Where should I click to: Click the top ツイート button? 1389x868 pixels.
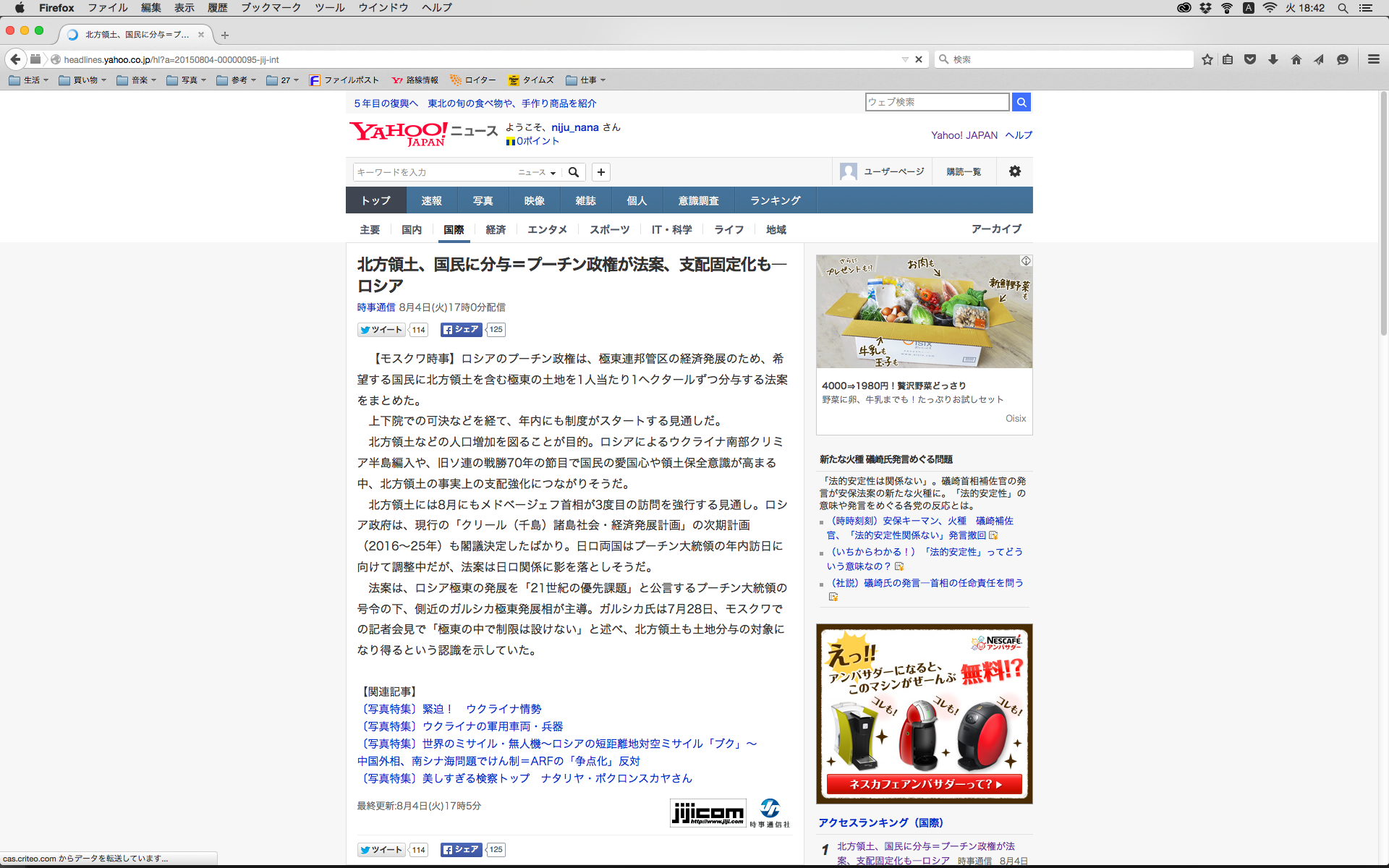[x=381, y=330]
